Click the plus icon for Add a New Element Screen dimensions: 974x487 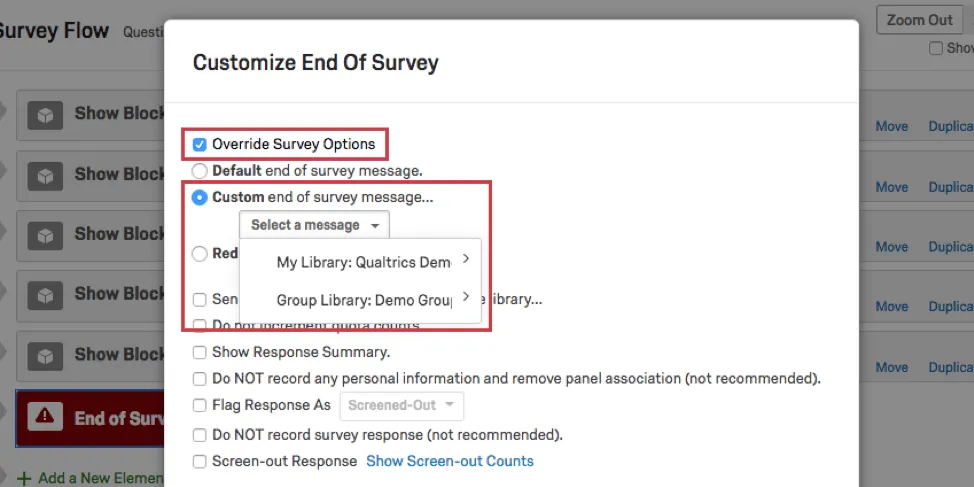click(24, 478)
